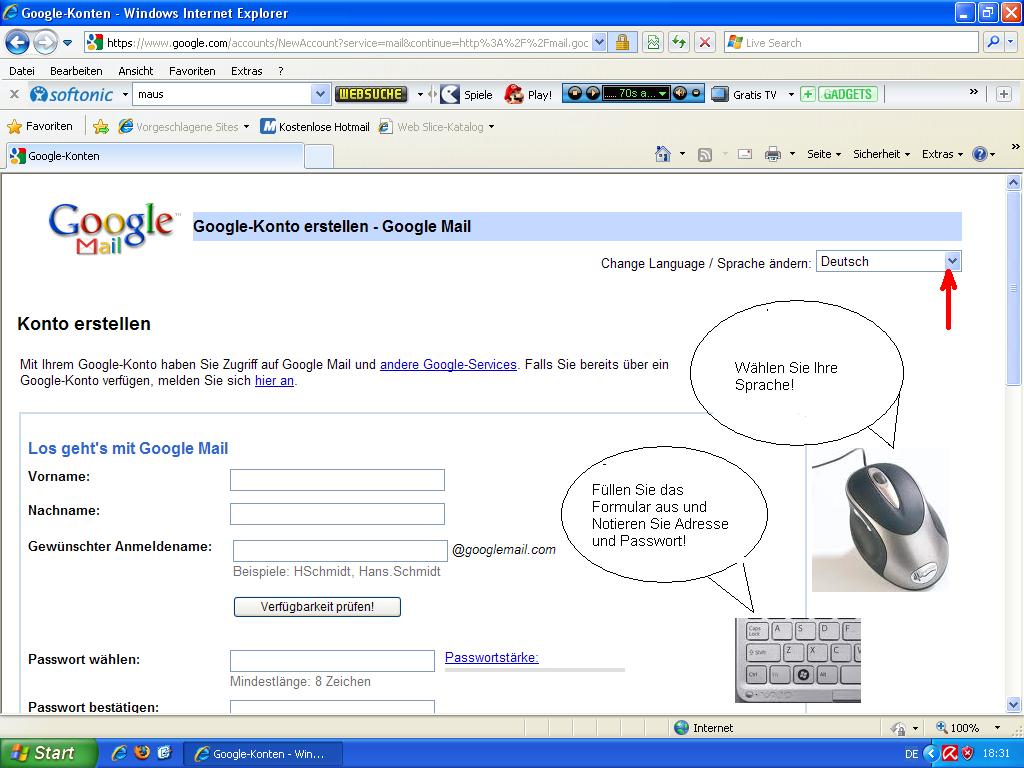Click the Home icon in command bar
Image resolution: width=1024 pixels, height=768 pixels.
point(662,154)
